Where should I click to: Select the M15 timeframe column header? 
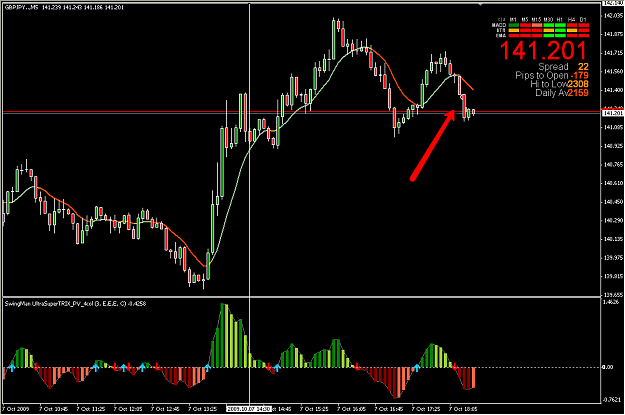(536, 19)
